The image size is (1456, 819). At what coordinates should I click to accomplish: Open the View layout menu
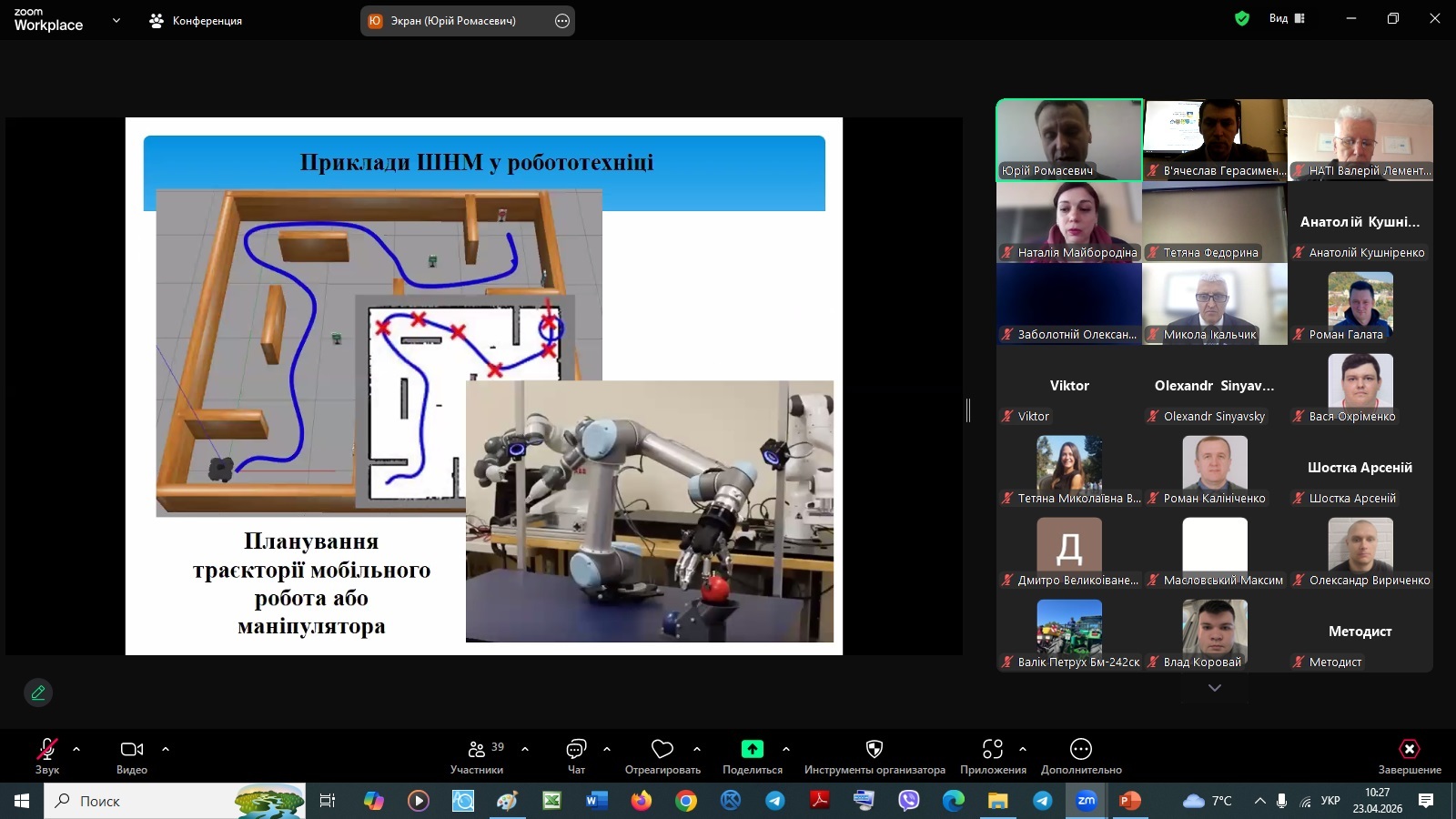pyautogui.click(x=1287, y=18)
